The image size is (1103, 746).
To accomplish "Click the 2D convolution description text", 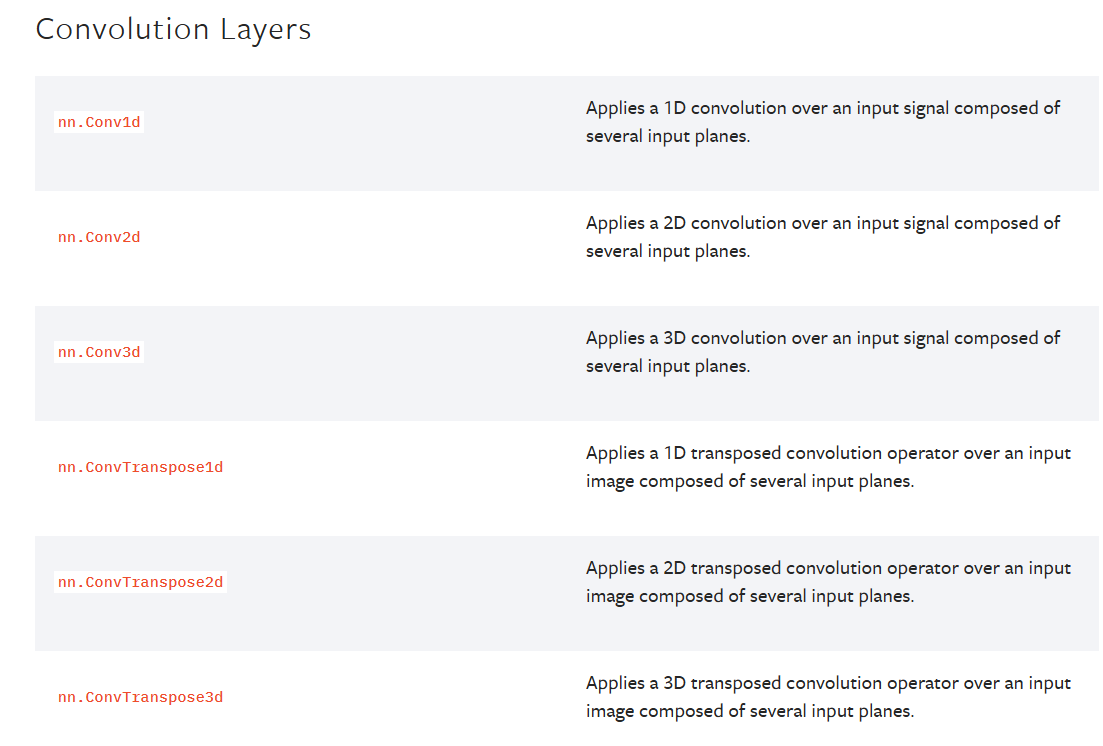I will (822, 223).
